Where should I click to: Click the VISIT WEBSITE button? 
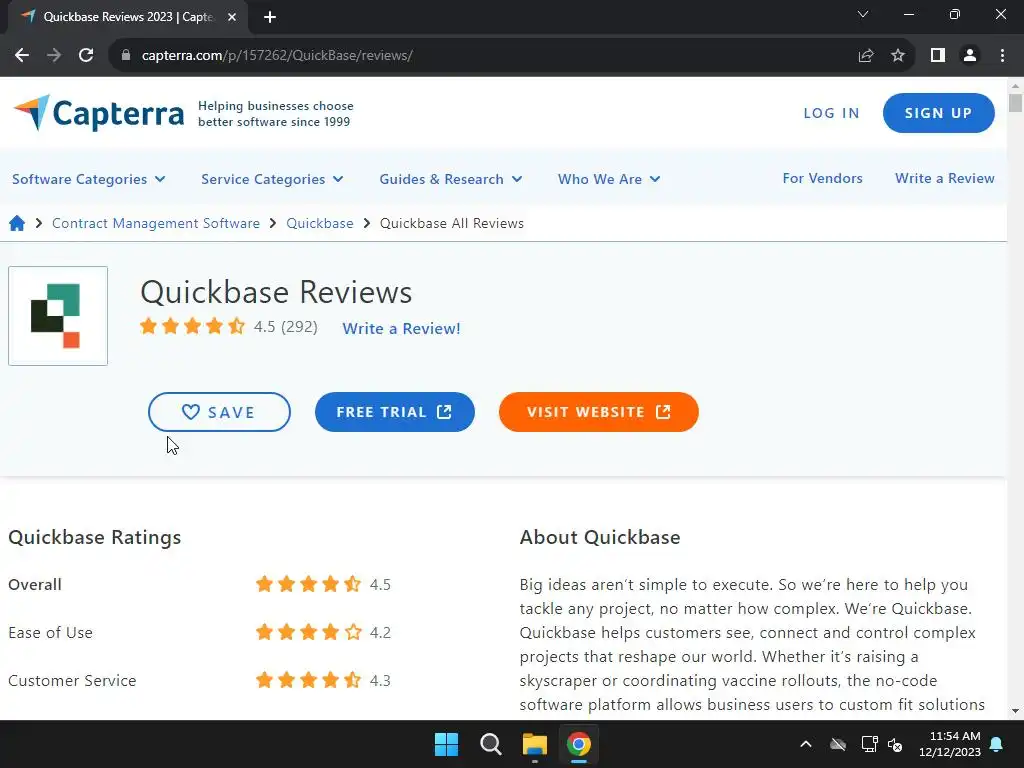pyautogui.click(x=598, y=412)
